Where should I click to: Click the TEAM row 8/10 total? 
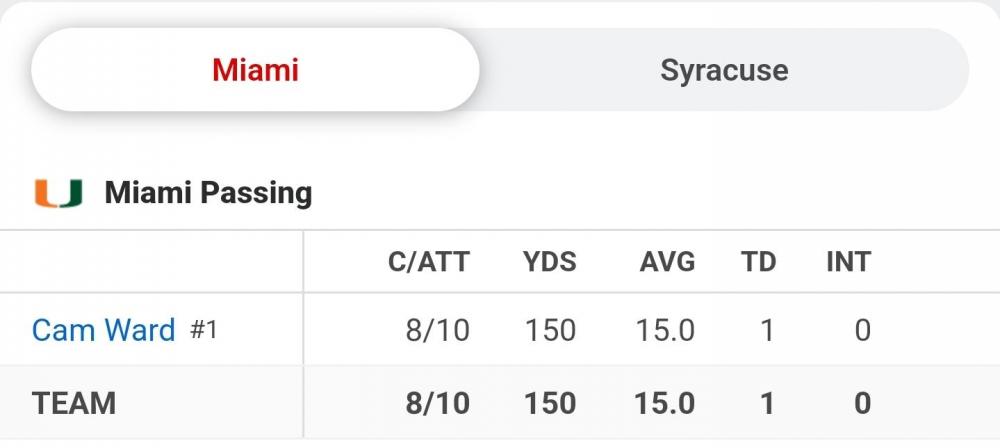tap(437, 403)
